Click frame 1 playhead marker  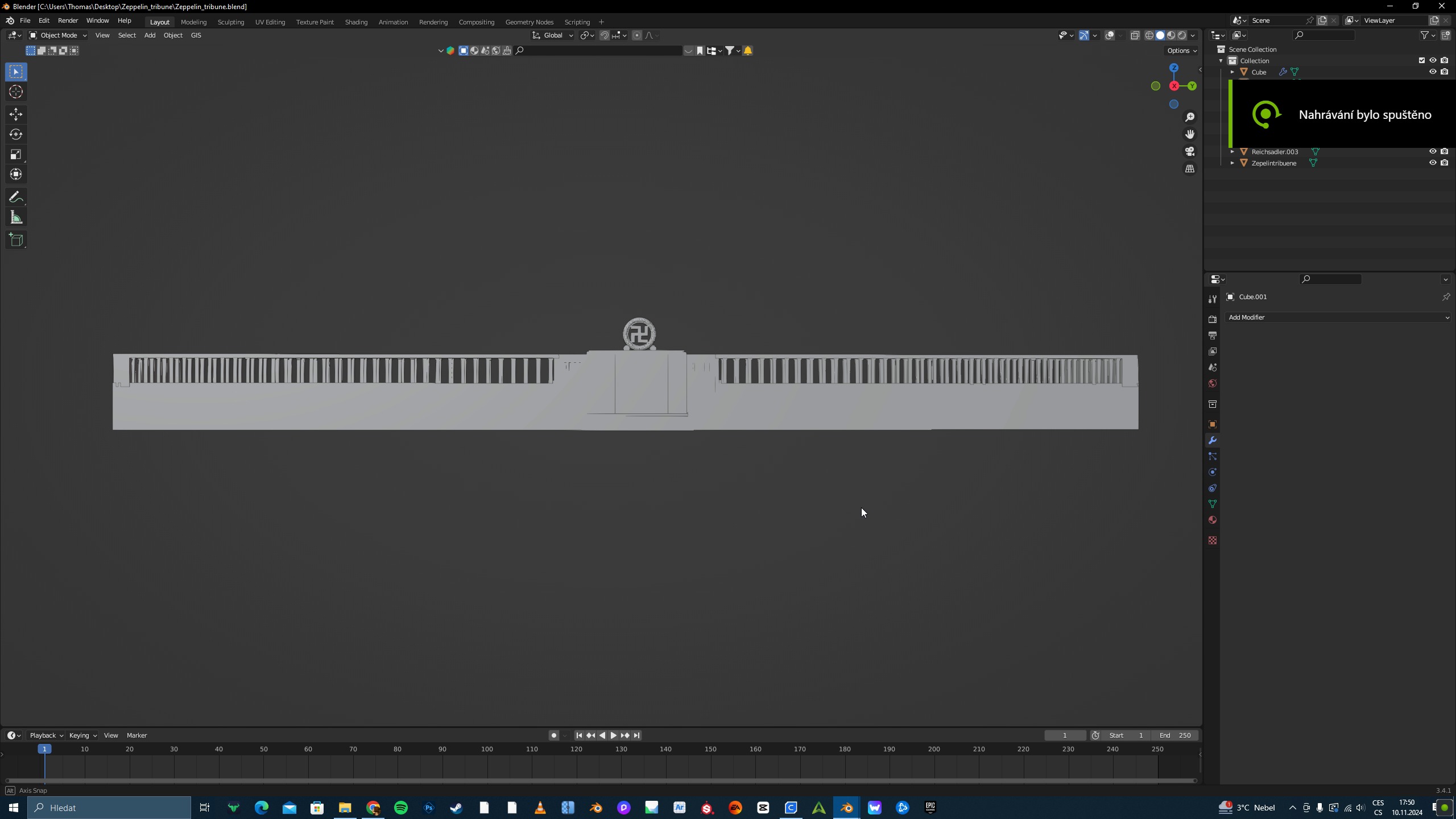[44, 749]
